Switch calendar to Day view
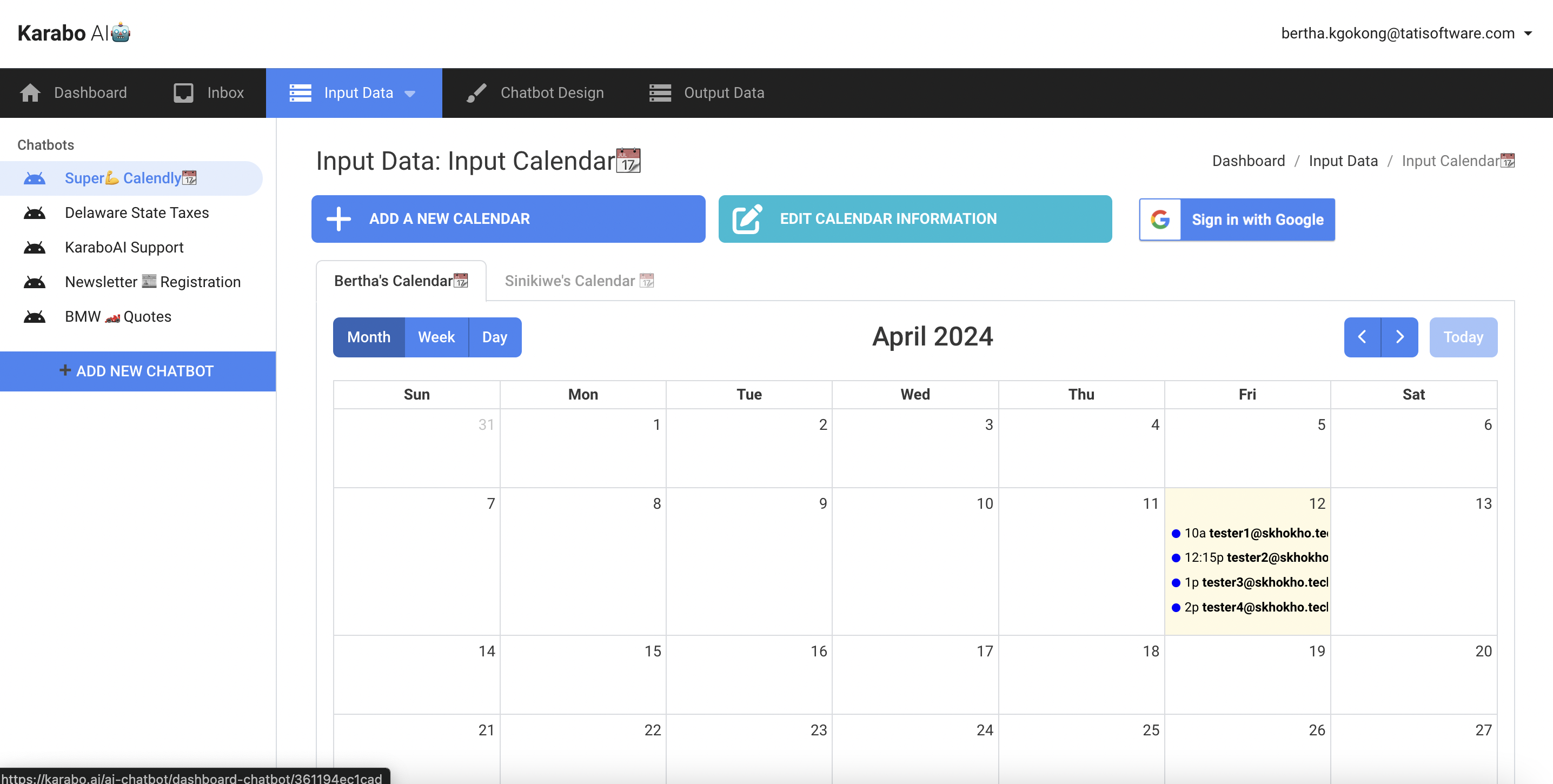Viewport: 1553px width, 784px height. (x=494, y=337)
